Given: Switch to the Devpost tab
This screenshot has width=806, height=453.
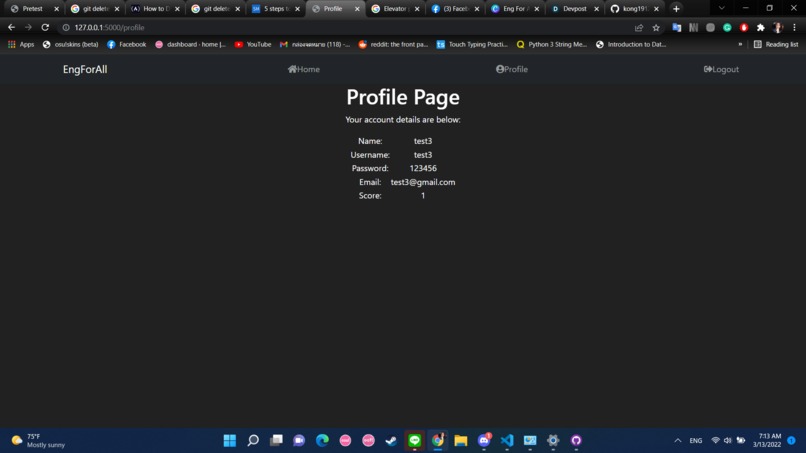Looking at the screenshot, I should tap(575, 9).
